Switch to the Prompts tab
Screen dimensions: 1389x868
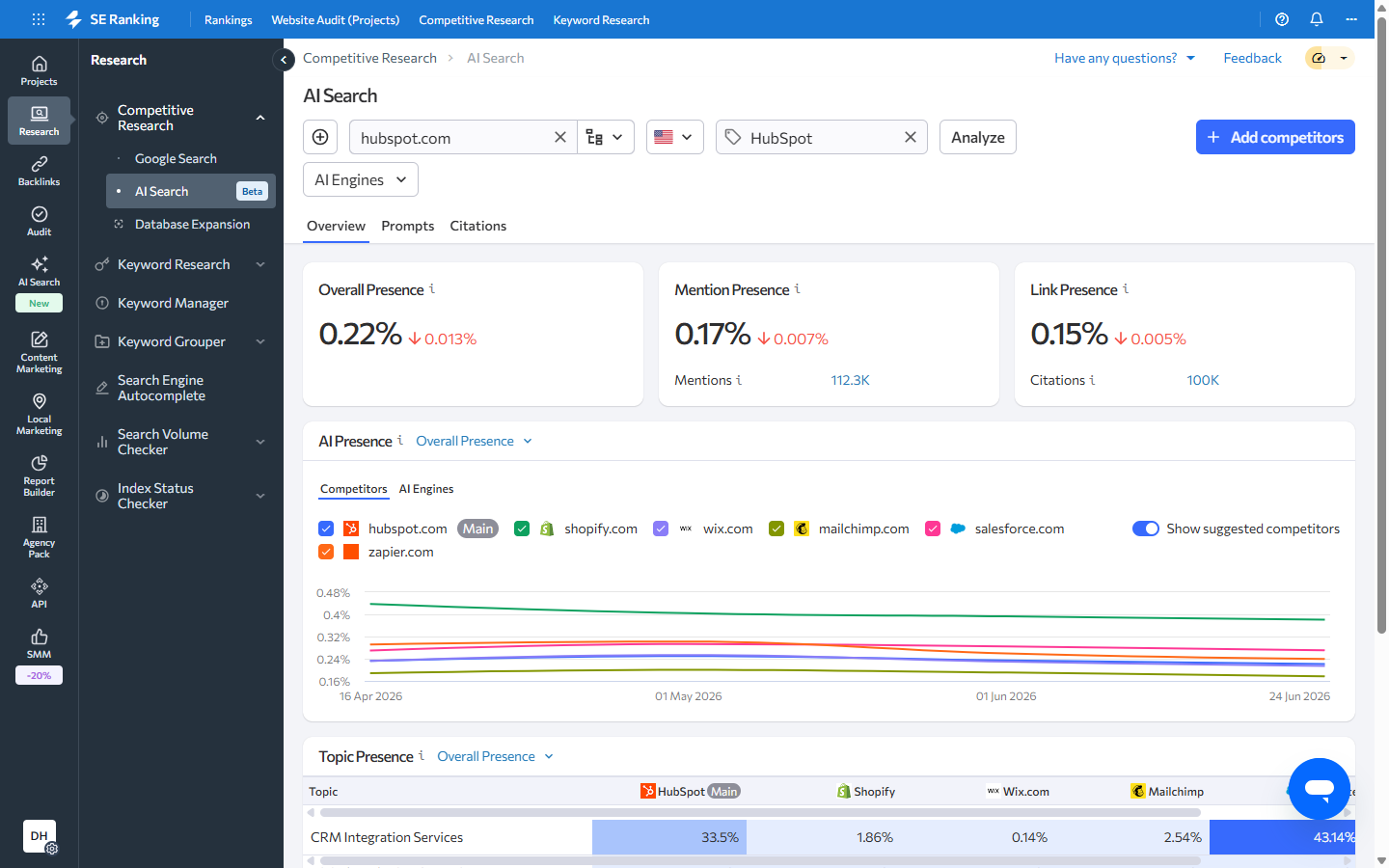click(x=407, y=226)
